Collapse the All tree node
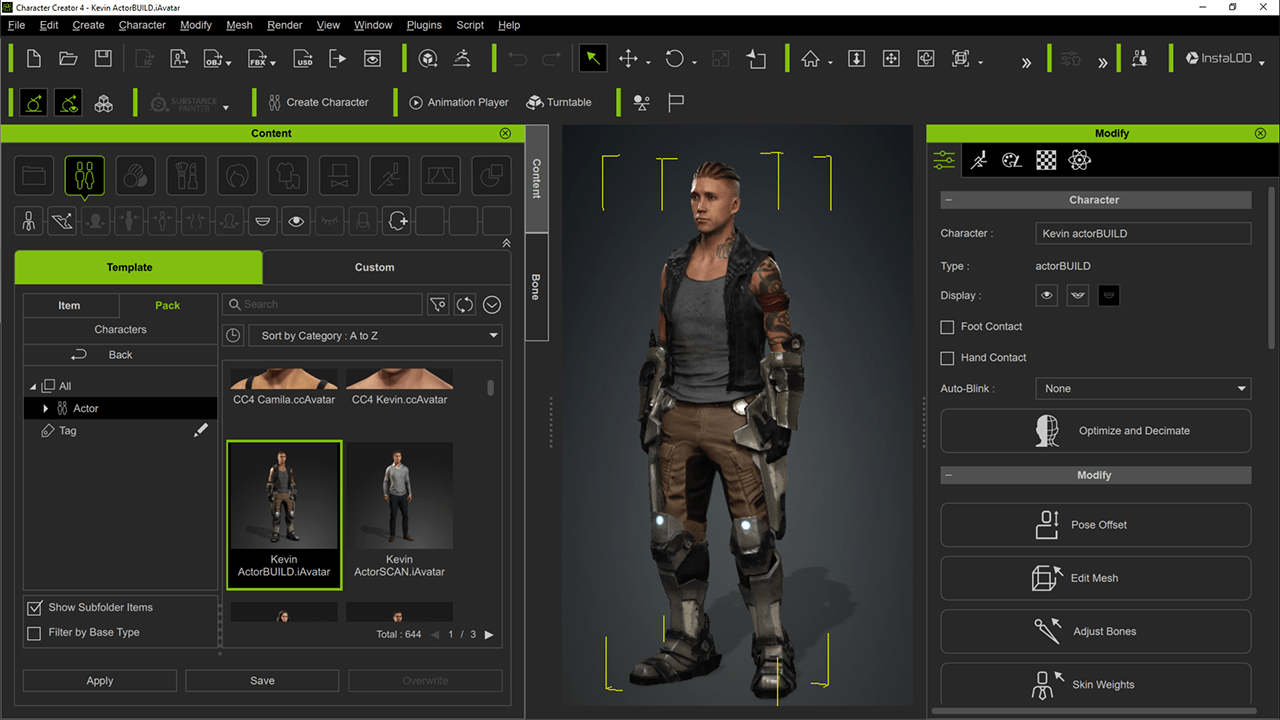The width and height of the screenshot is (1280, 720). (x=33, y=386)
